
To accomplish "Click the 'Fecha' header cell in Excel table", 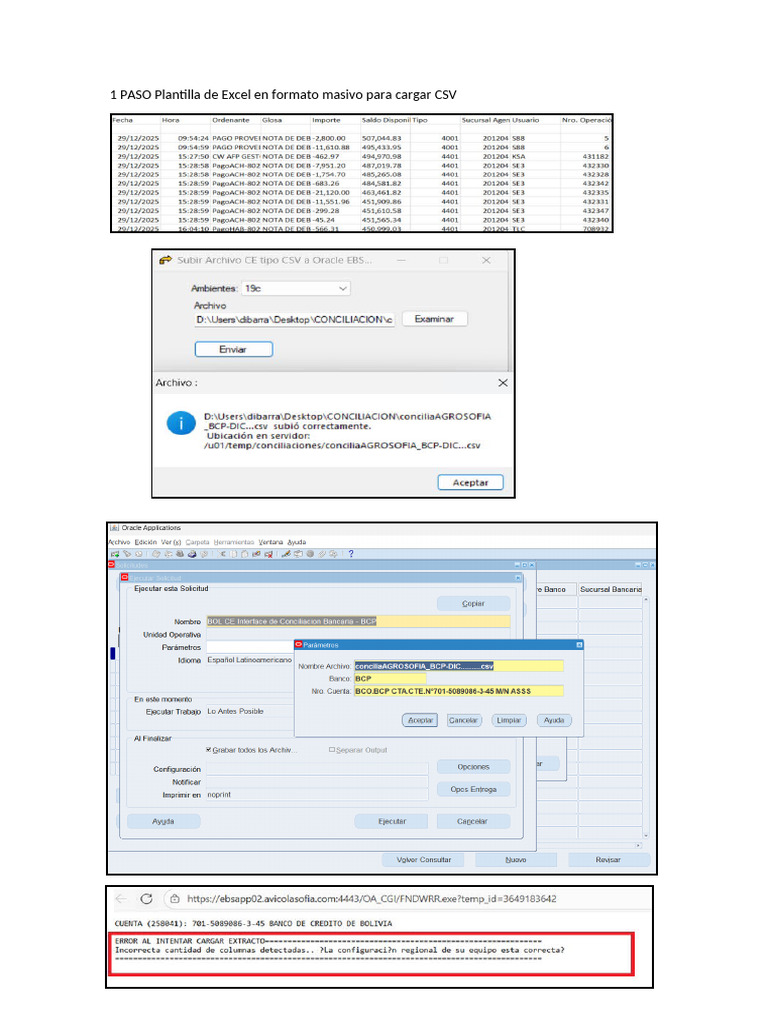I will coord(136,120).
